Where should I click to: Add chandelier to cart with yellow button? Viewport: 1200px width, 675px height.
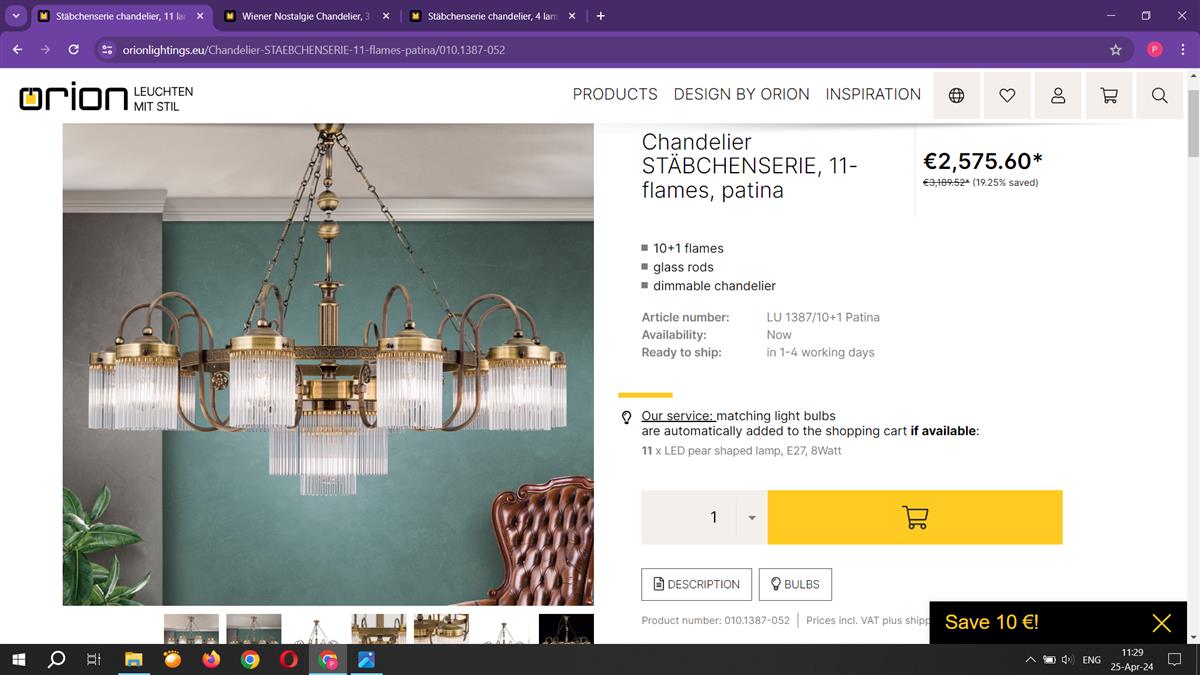click(915, 517)
